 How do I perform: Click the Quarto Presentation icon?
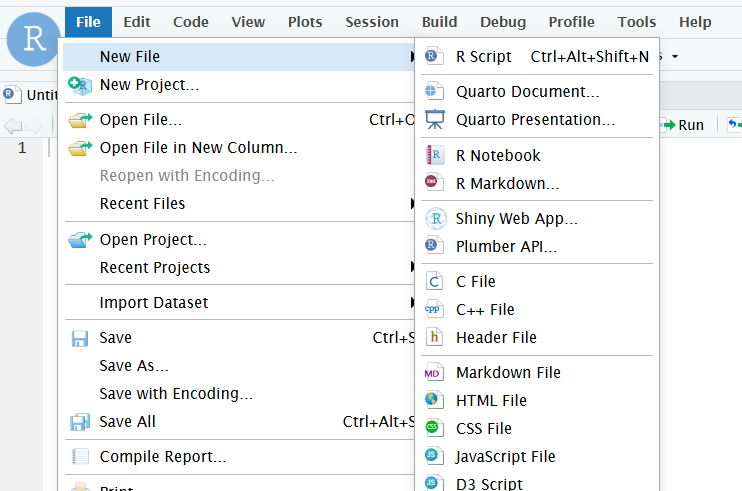(433, 119)
